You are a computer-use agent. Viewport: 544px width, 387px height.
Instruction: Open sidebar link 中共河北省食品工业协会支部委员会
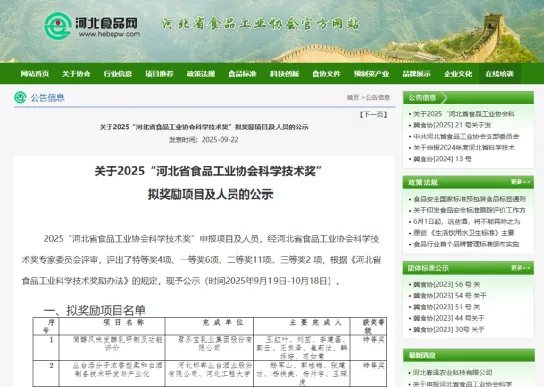466,136
